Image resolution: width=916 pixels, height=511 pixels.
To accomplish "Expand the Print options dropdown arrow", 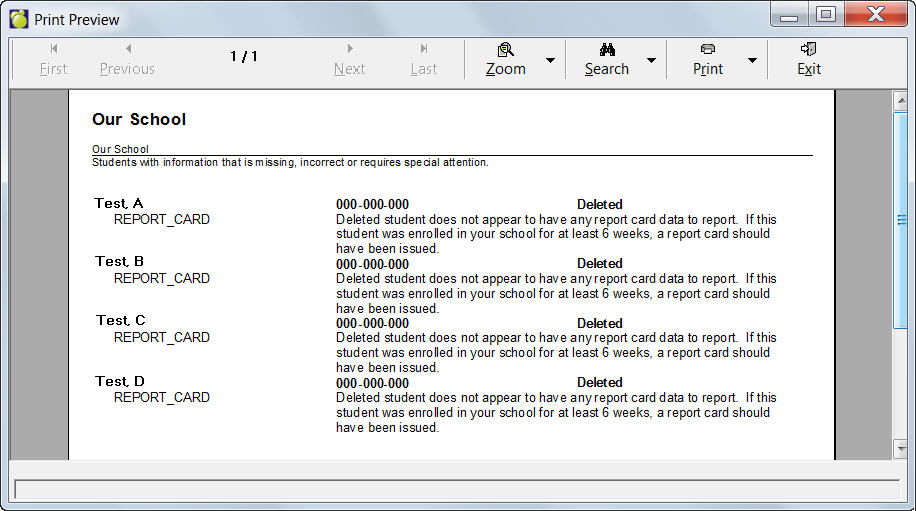I will (752, 61).
